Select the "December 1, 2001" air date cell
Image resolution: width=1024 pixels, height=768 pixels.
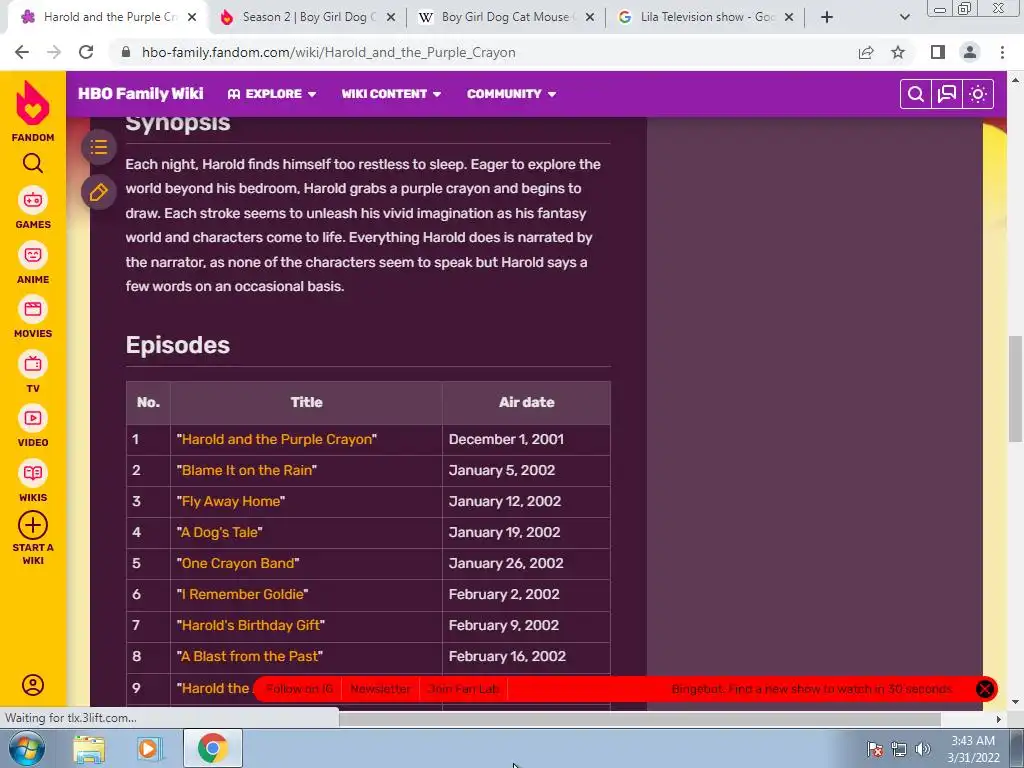[x=526, y=440]
